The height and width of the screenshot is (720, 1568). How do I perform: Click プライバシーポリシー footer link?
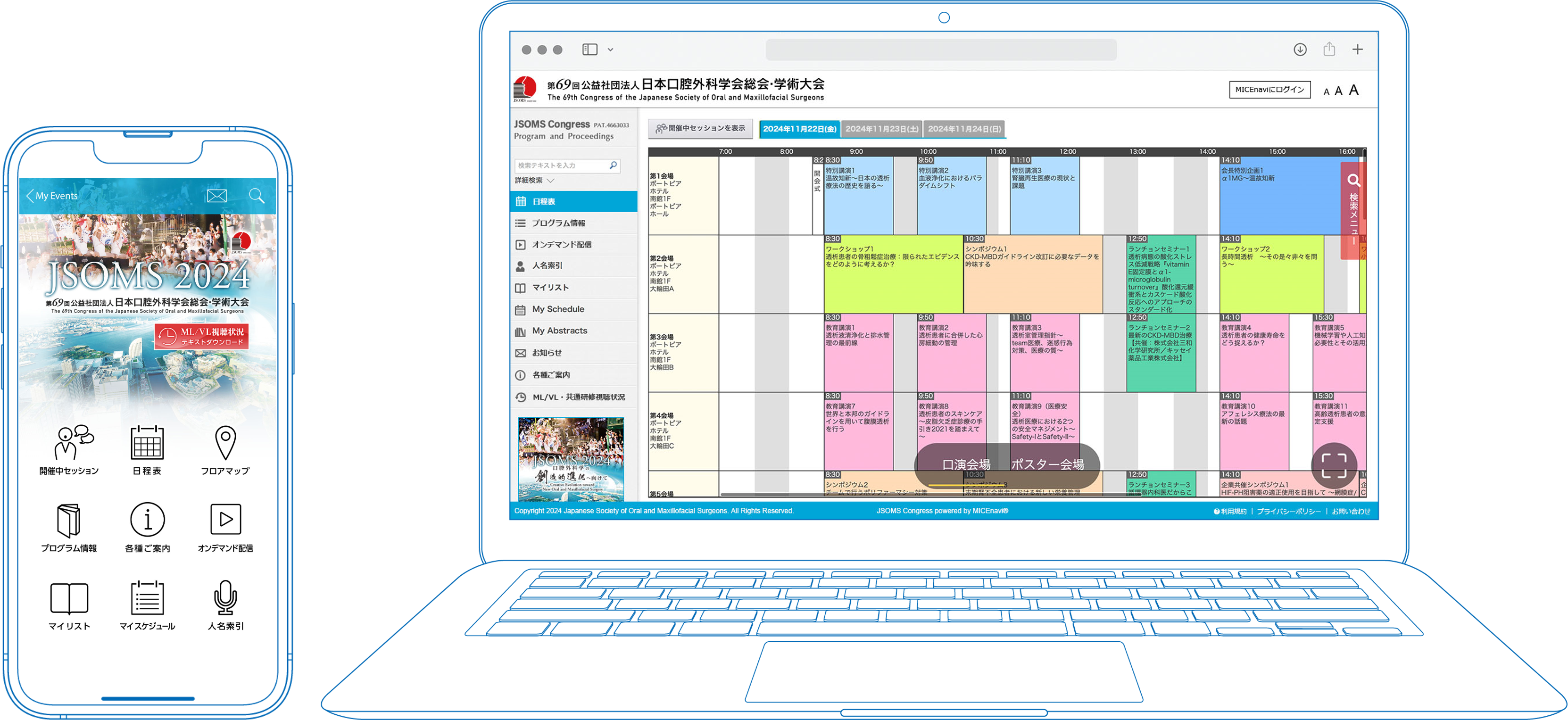point(1289,511)
